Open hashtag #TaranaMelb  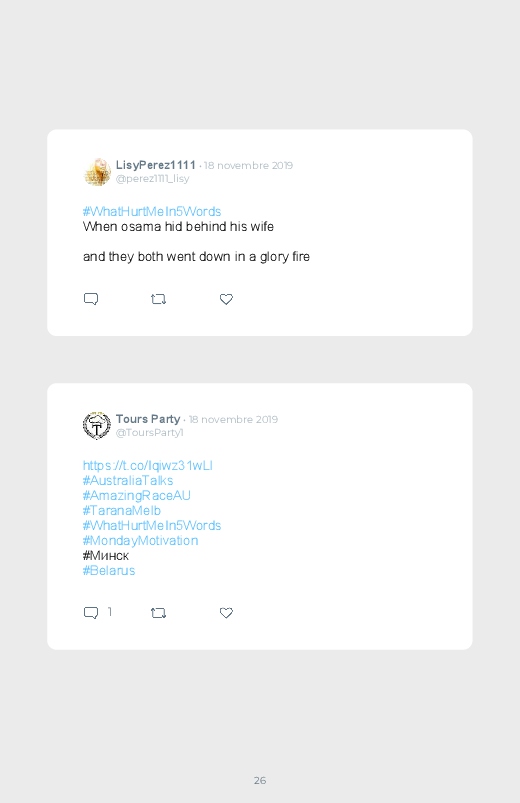click(x=121, y=511)
